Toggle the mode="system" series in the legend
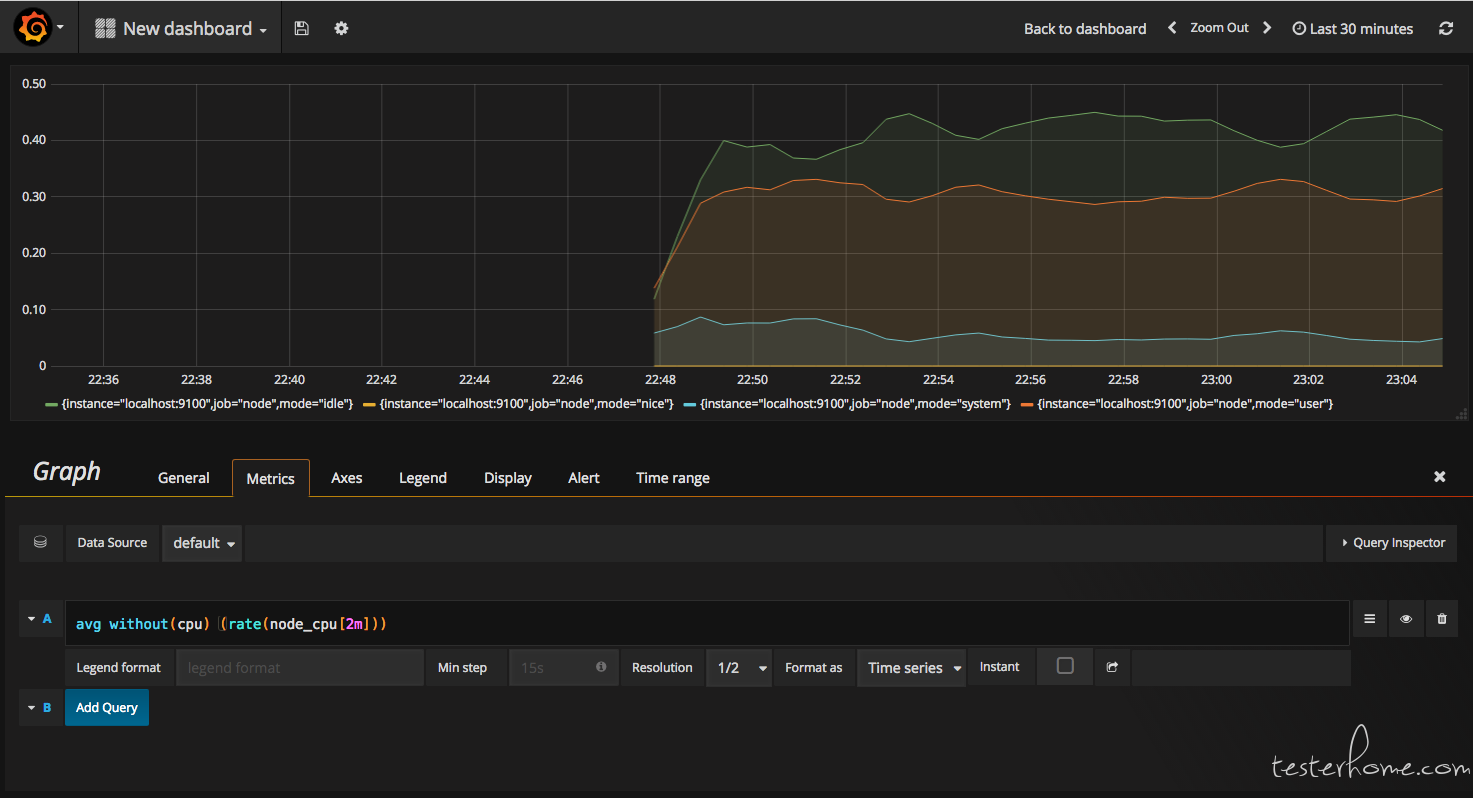The width and height of the screenshot is (1473, 798). coord(856,403)
